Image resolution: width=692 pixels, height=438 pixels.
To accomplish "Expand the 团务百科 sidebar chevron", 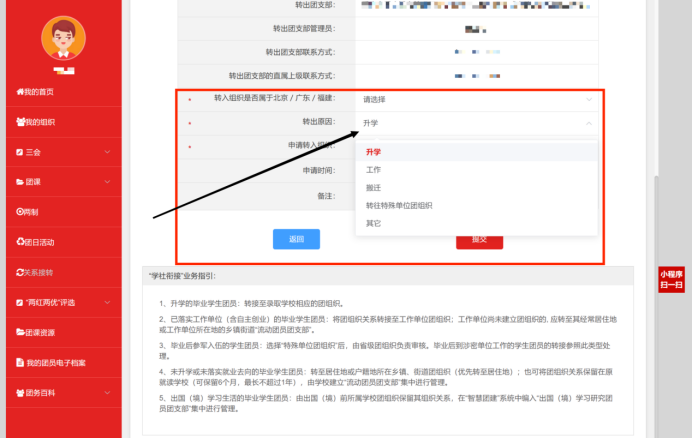I will click(107, 392).
